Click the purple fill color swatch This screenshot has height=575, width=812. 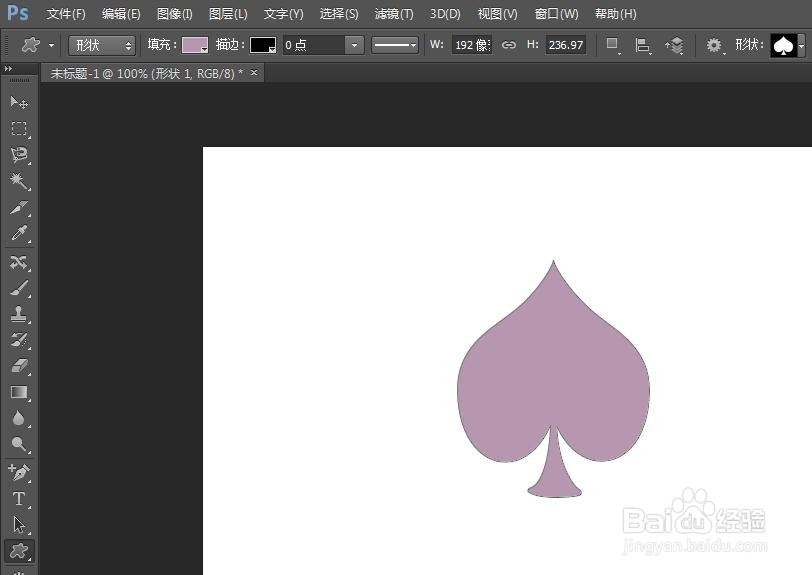point(195,45)
